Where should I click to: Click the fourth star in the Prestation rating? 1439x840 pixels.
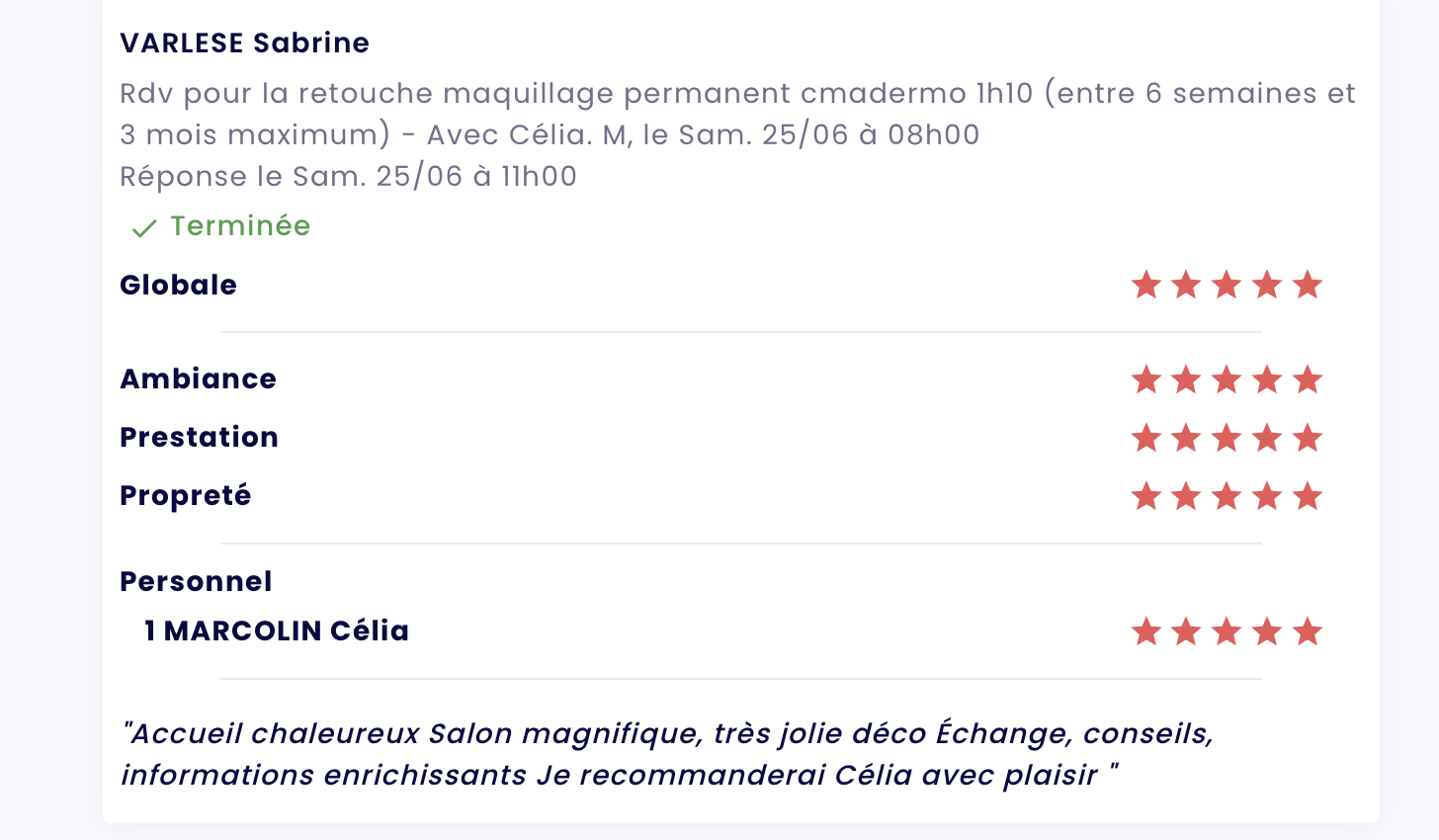[1267, 437]
